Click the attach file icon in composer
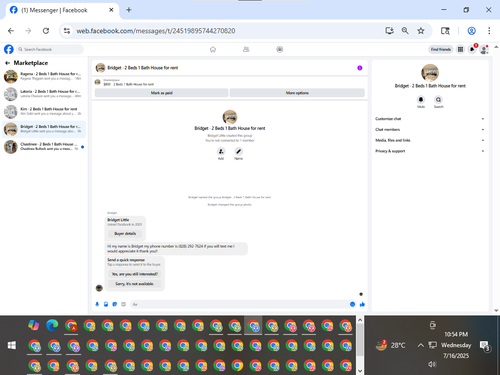 (x=106, y=304)
